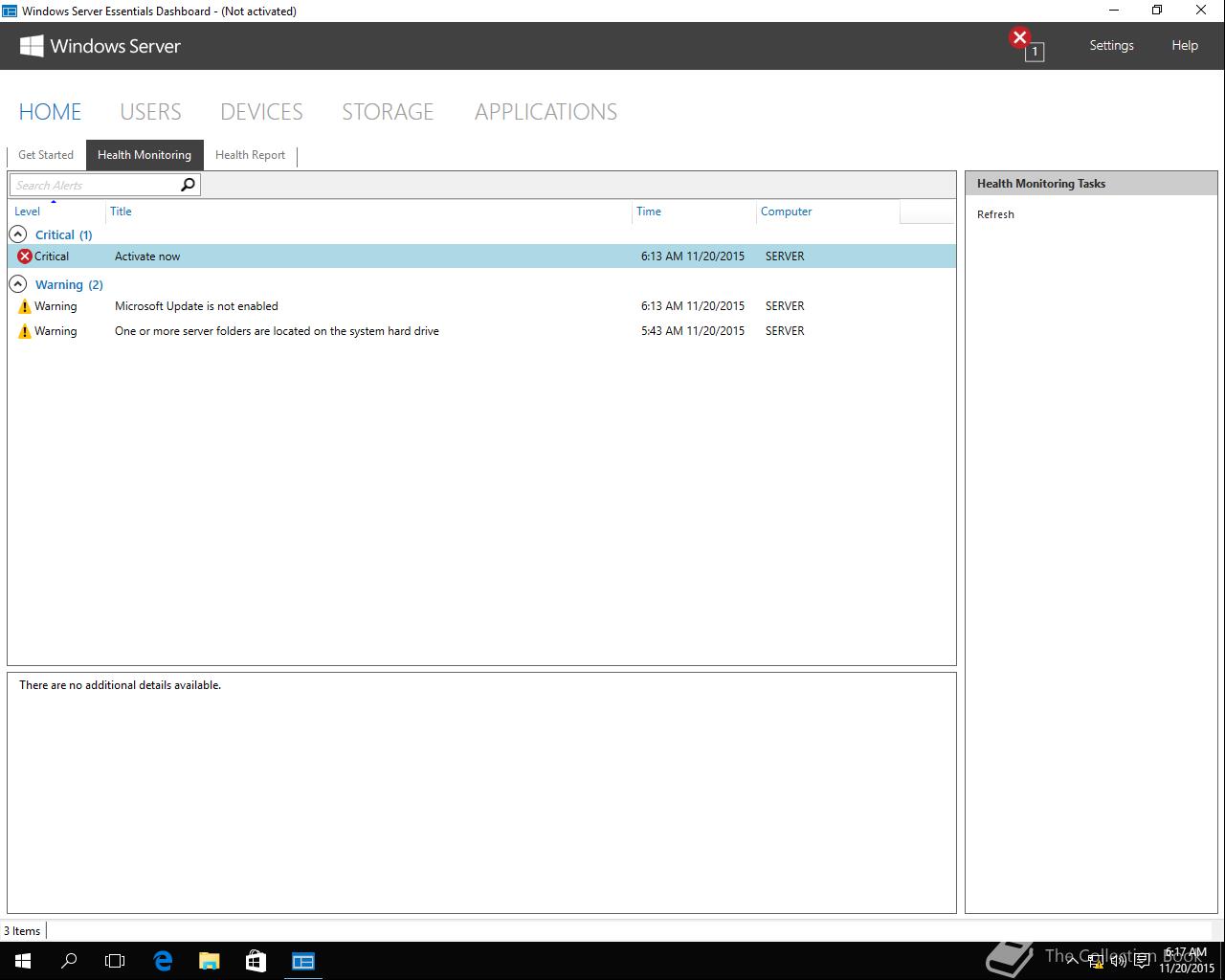Select 'Microsoft Update is not enabled' alert
The width and height of the screenshot is (1225, 980).
[x=481, y=306]
